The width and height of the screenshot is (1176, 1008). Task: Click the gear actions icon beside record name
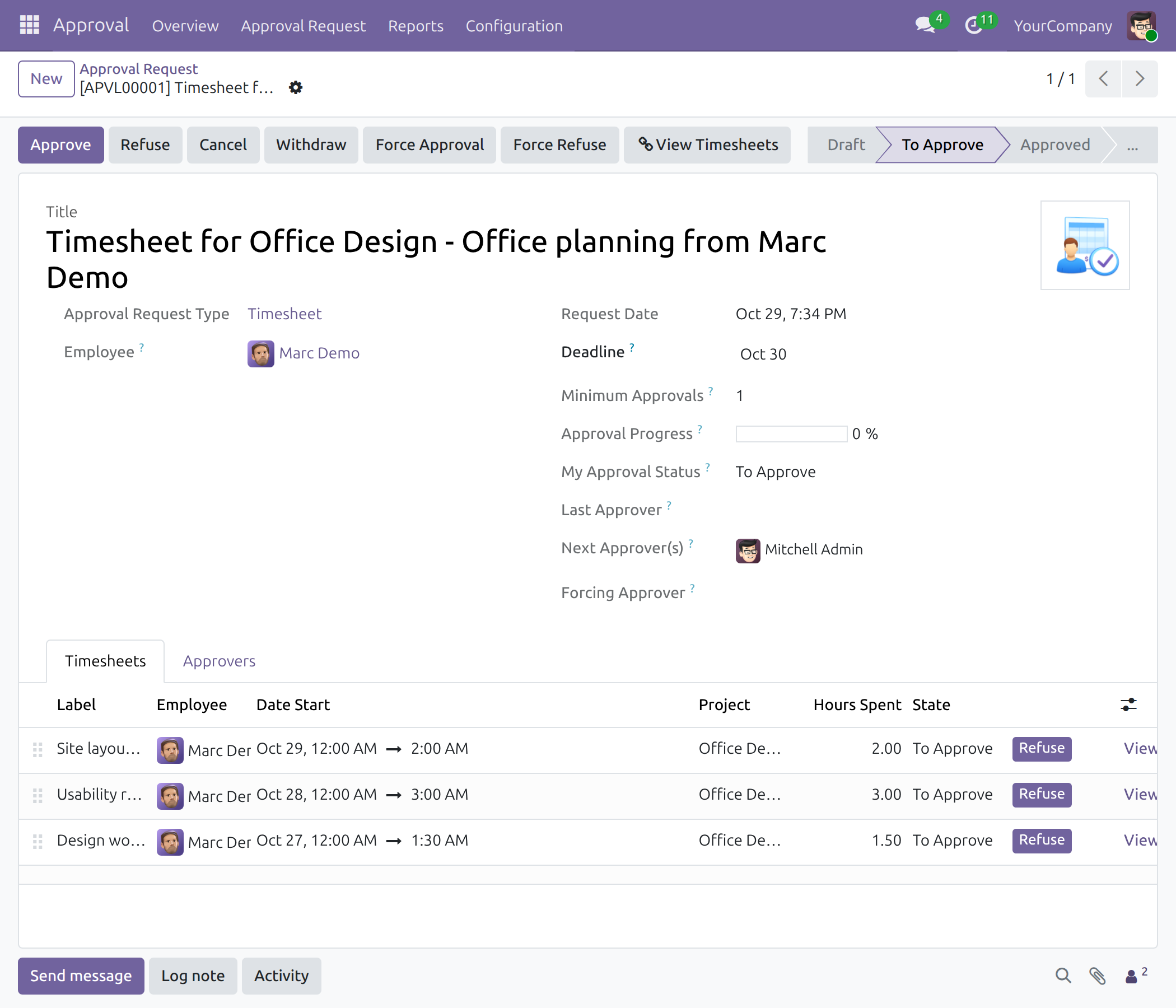point(296,87)
